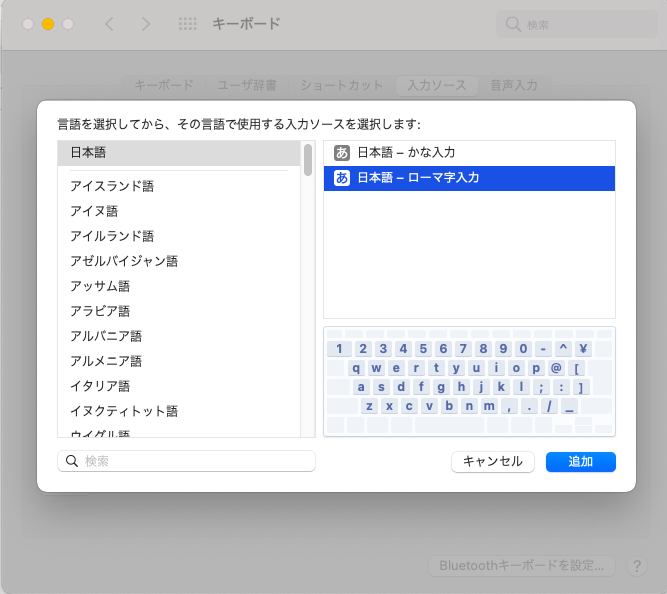
Task: Select 日本語 – かな入力 input source
Action: click(x=469, y=153)
